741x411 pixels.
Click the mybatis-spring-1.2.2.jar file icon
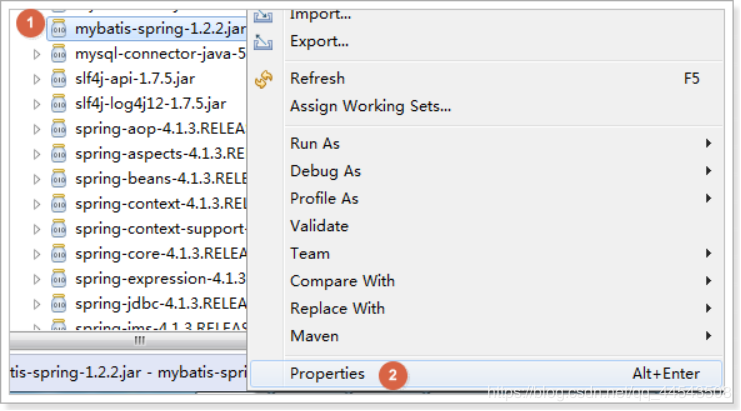point(59,28)
